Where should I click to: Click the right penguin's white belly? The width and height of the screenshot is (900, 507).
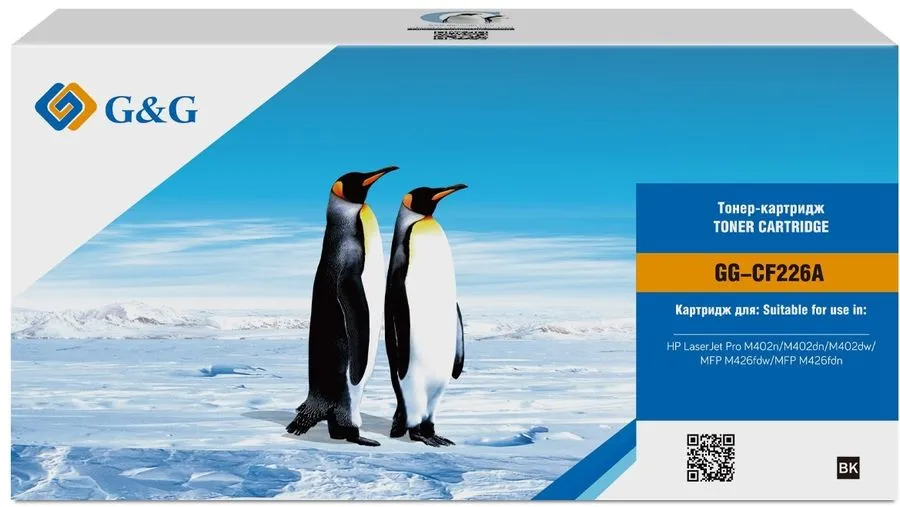[x=433, y=320]
